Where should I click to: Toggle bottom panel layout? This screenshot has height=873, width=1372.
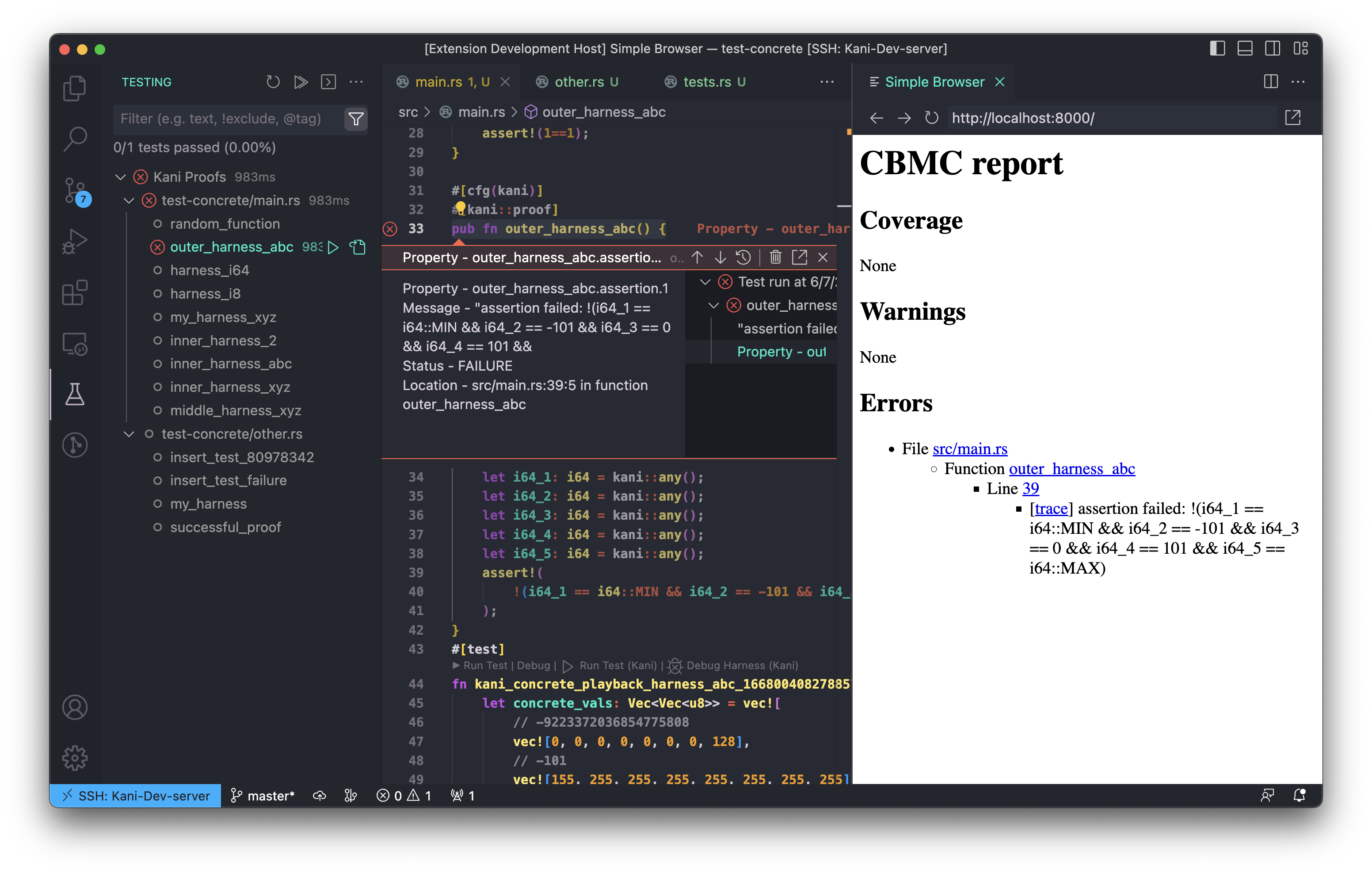1245,49
